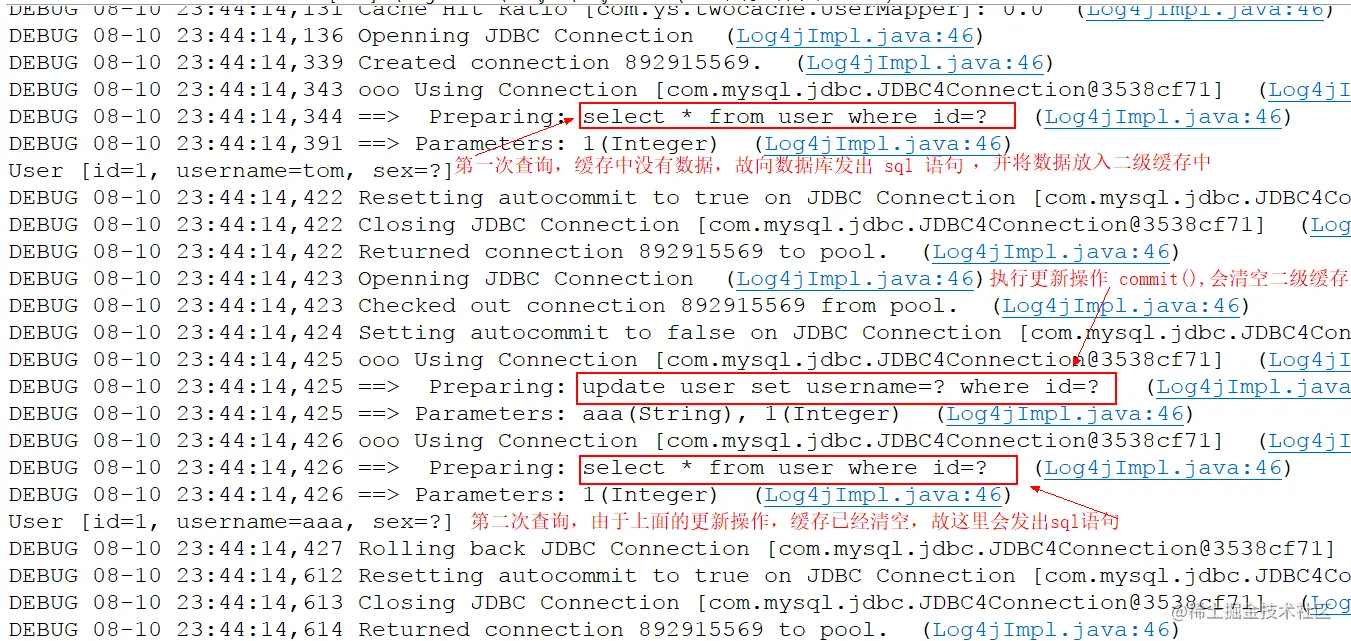Viewport: 1351px width, 641px height.
Task: Follow link beside 14,614 Returned connection to pool
Action: 1051,630
